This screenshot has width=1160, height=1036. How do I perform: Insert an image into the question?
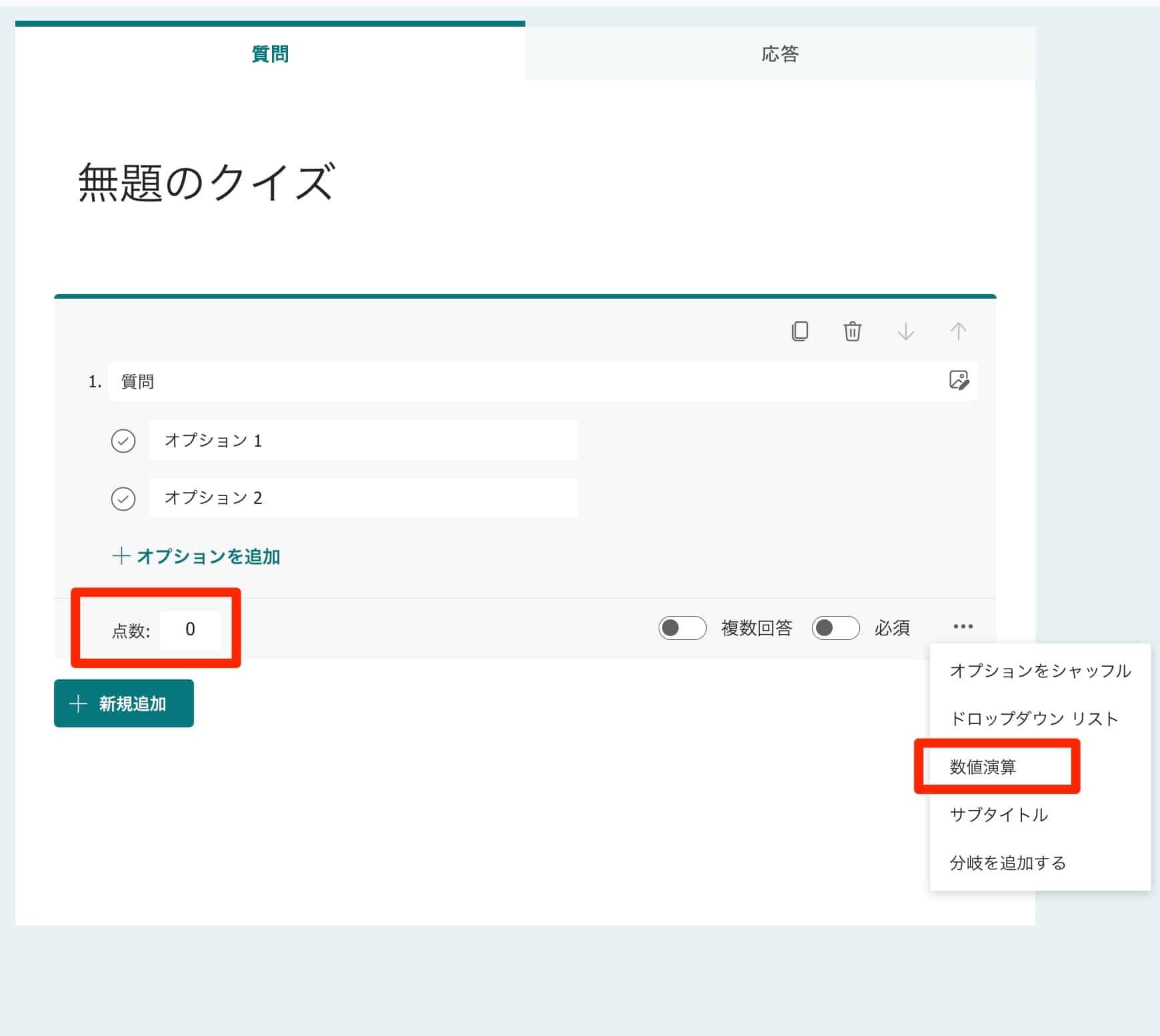[x=958, y=381]
